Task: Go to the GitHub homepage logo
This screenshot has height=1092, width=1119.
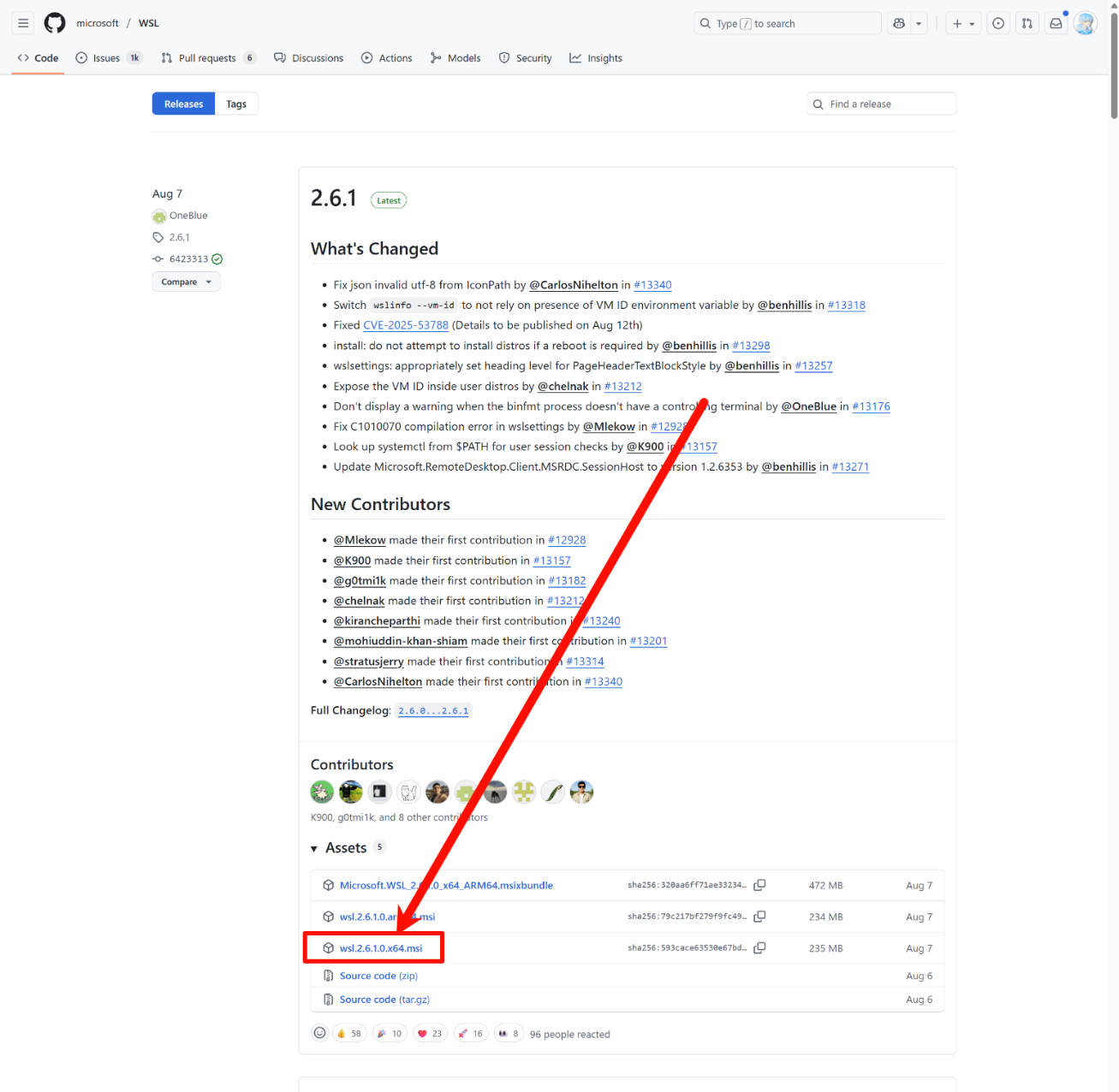Action: (x=55, y=23)
